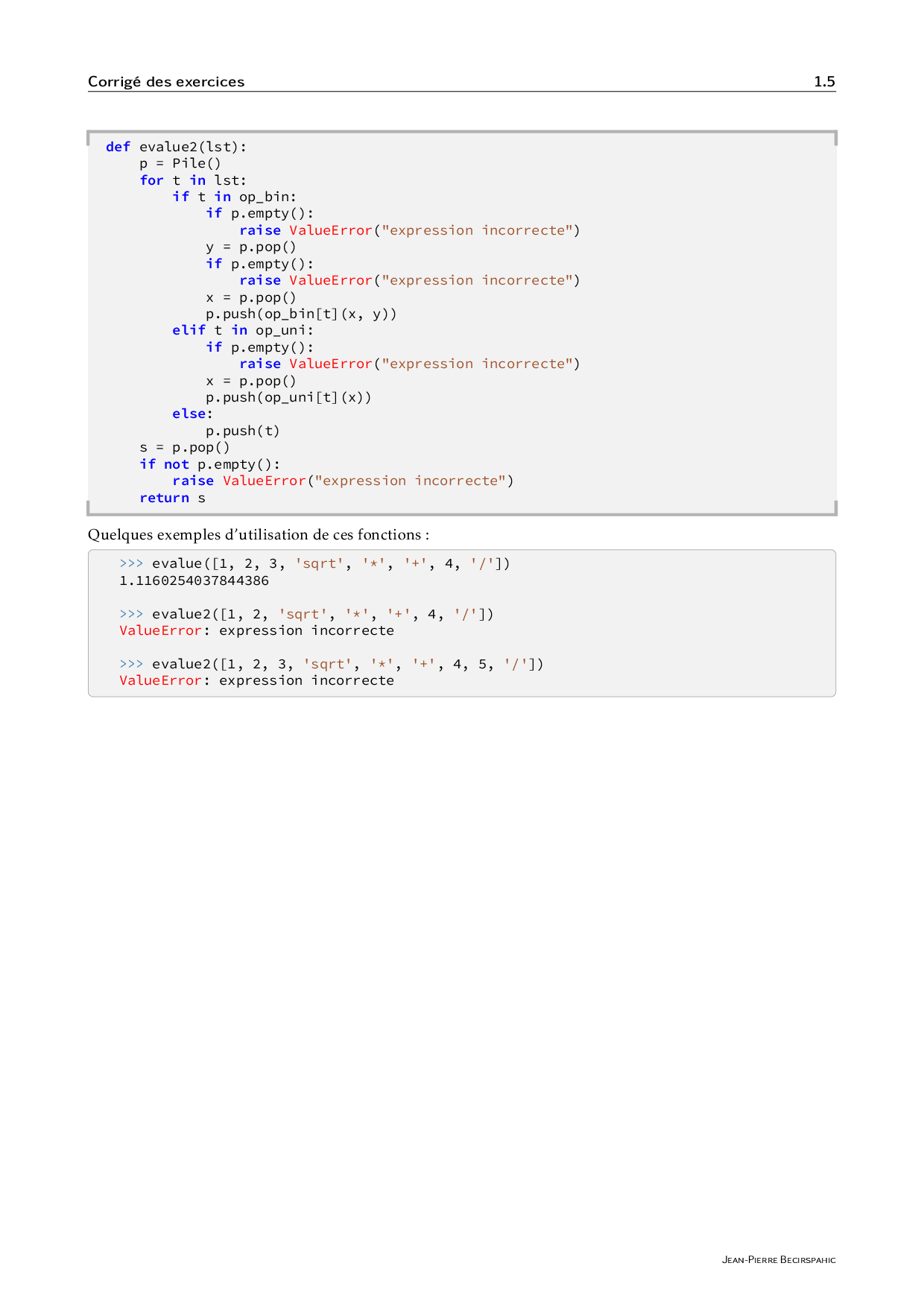This screenshot has width=924, height=1307.
Task: Click the page number 1.5 in header
Action: click(x=823, y=81)
